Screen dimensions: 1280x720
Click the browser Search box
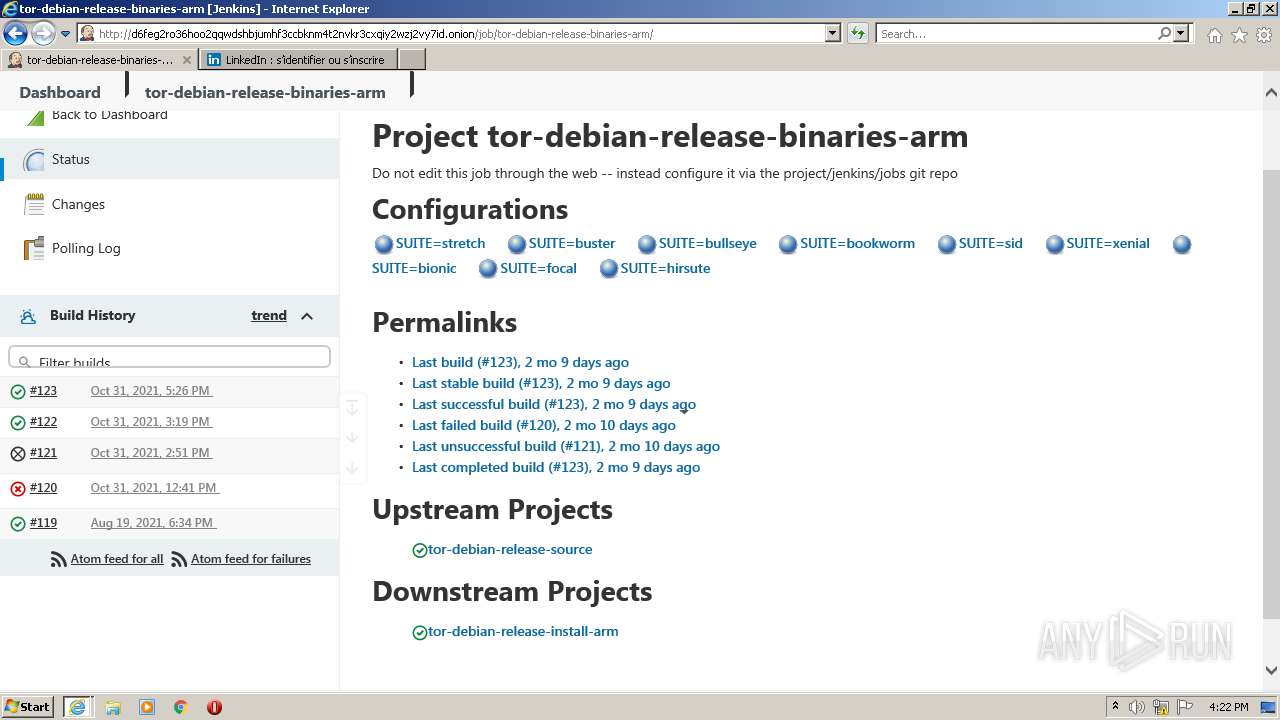tap(1015, 34)
